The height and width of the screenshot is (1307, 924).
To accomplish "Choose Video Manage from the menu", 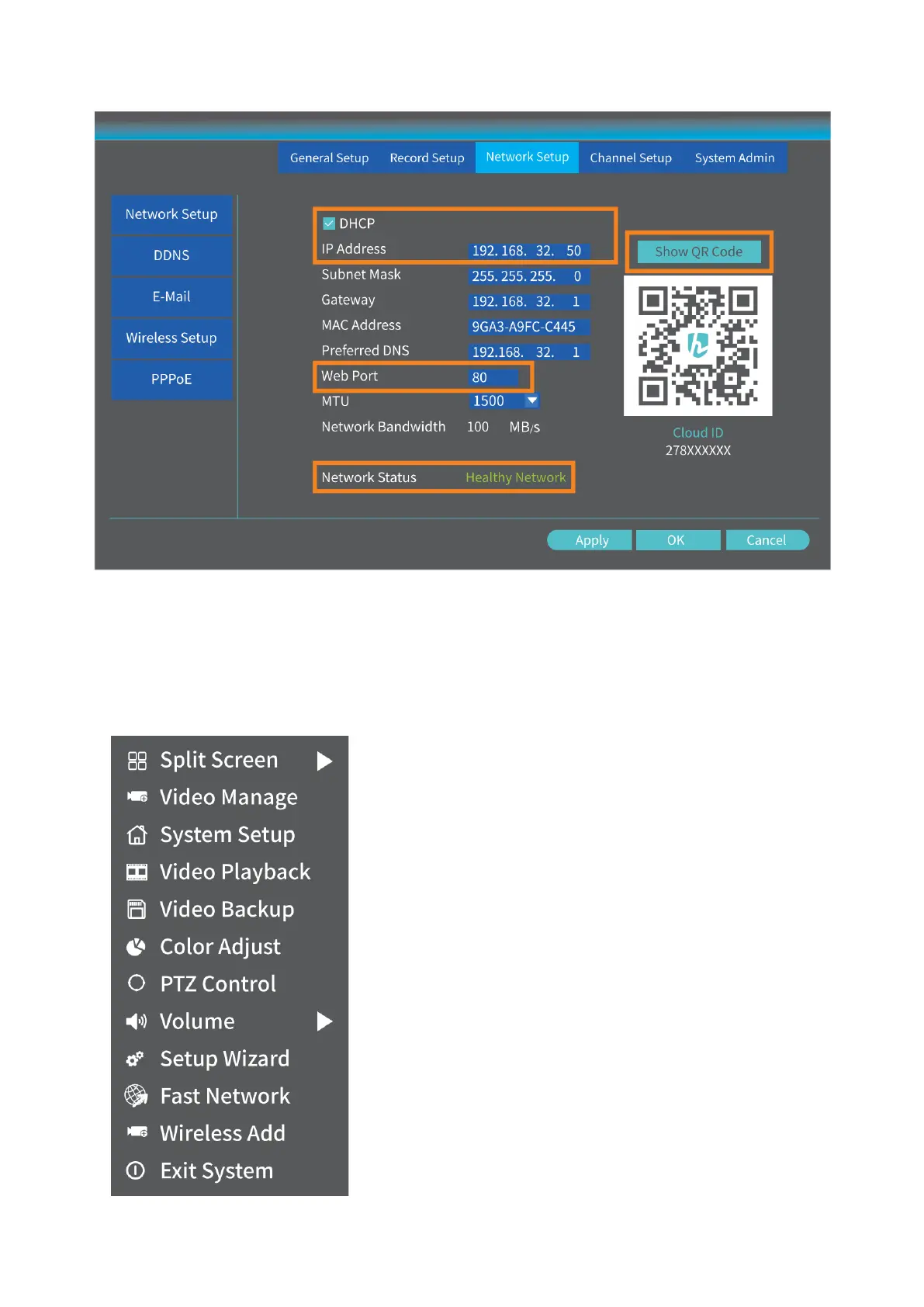I will point(229,798).
